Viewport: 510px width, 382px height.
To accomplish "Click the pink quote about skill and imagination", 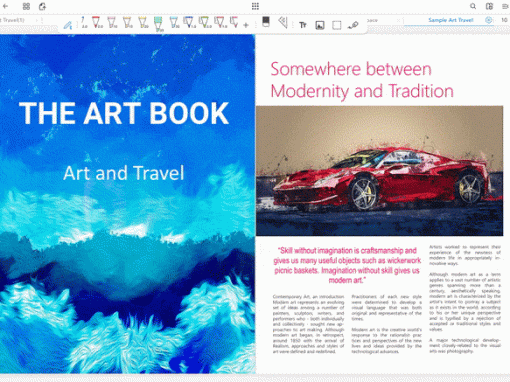I will (x=347, y=265).
